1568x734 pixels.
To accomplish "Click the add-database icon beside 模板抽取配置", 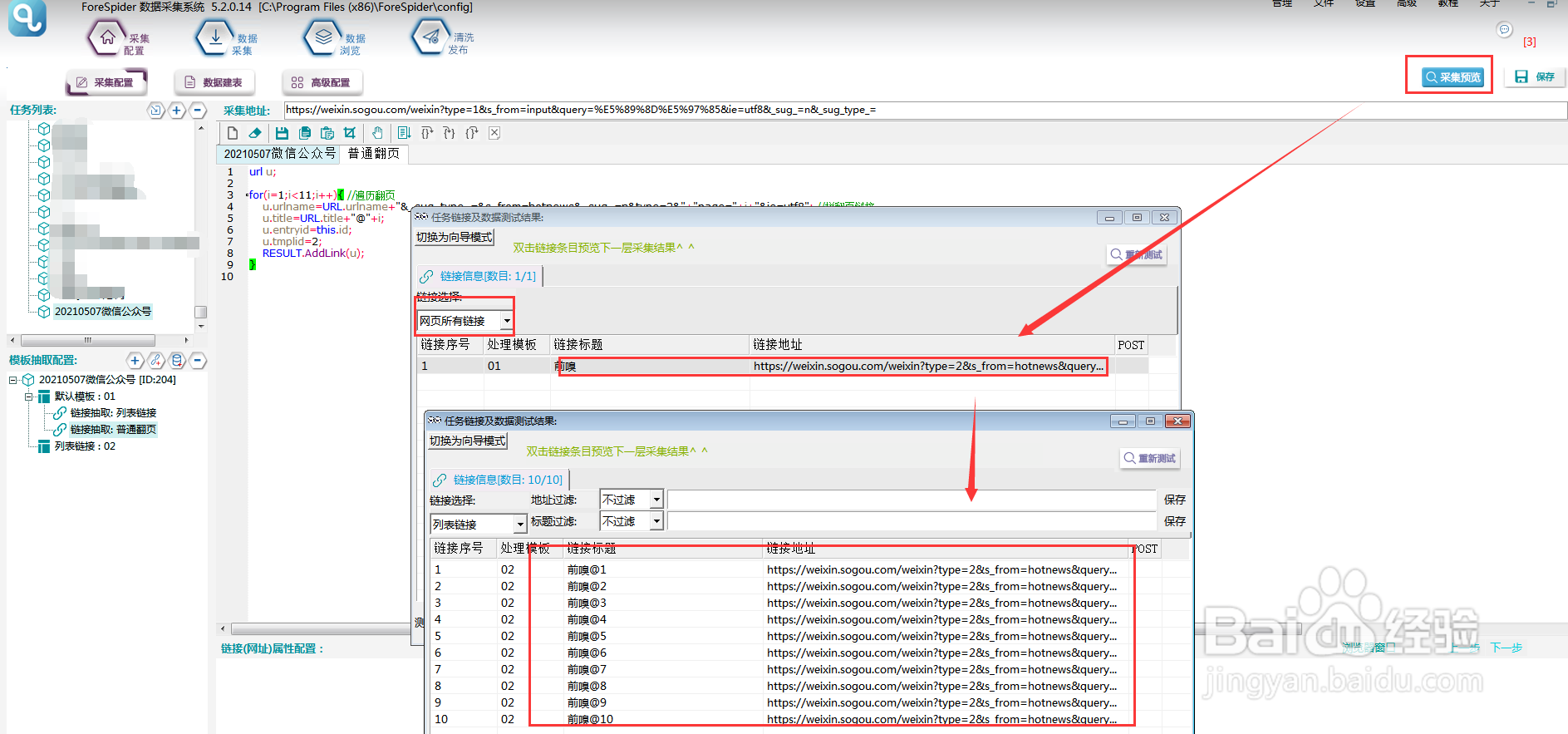I will click(177, 360).
